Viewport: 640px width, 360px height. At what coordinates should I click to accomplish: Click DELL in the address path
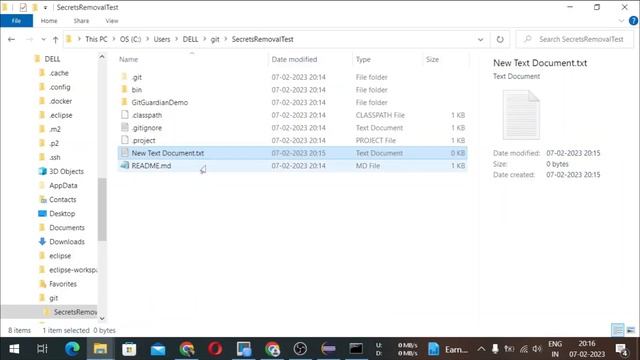tap(190, 39)
